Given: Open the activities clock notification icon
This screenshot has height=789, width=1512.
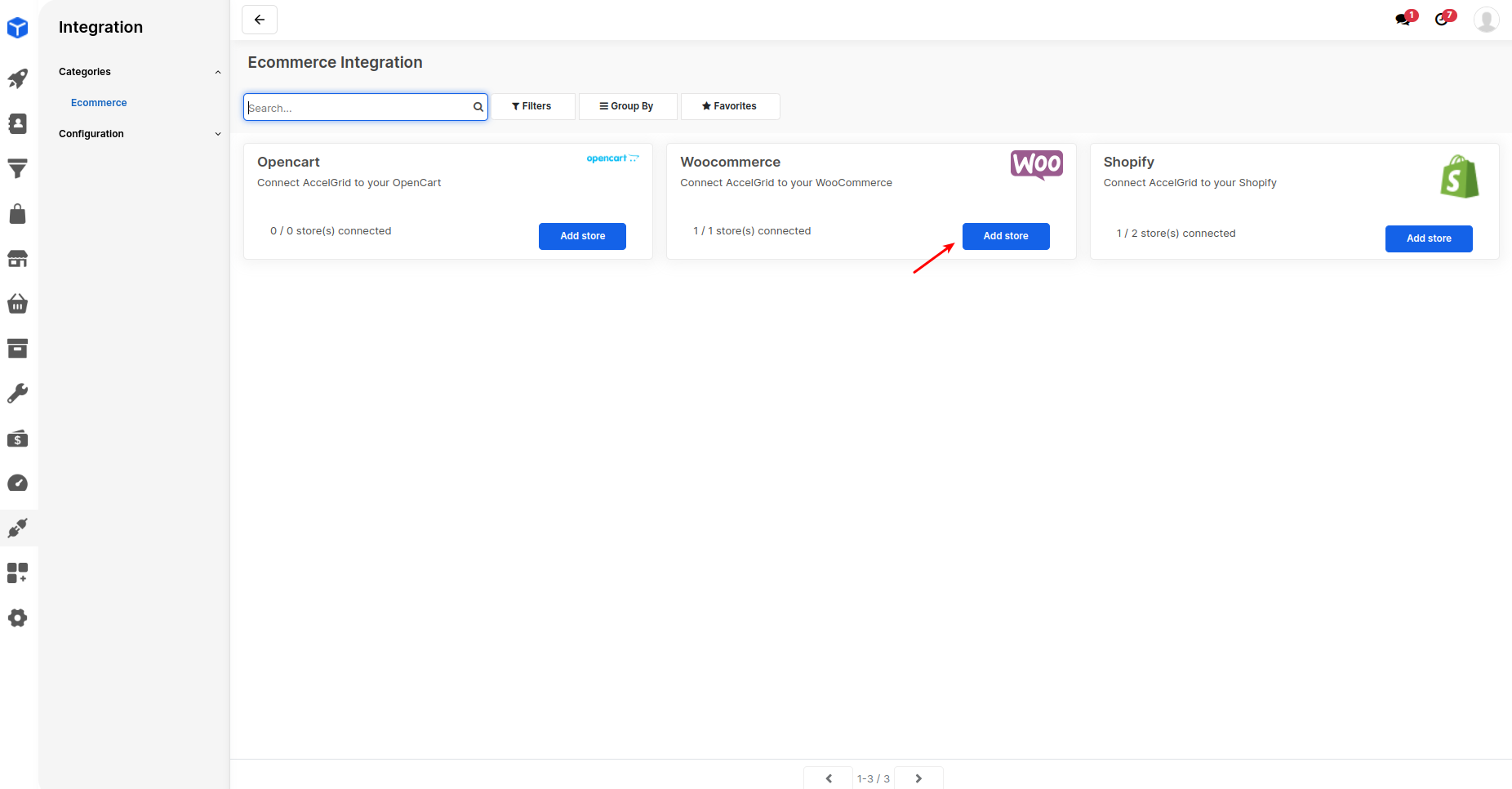Looking at the screenshot, I should click(x=1443, y=19).
